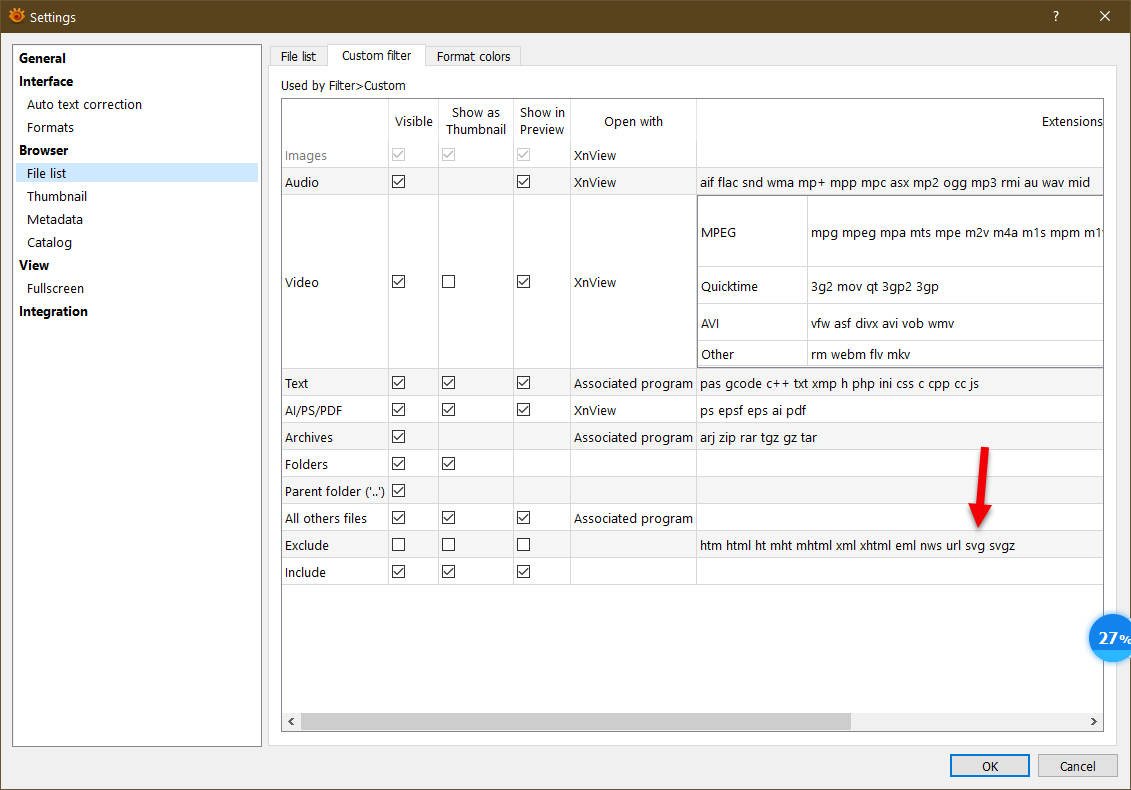Uncheck Show as Thumbnail for Folders

pos(448,464)
